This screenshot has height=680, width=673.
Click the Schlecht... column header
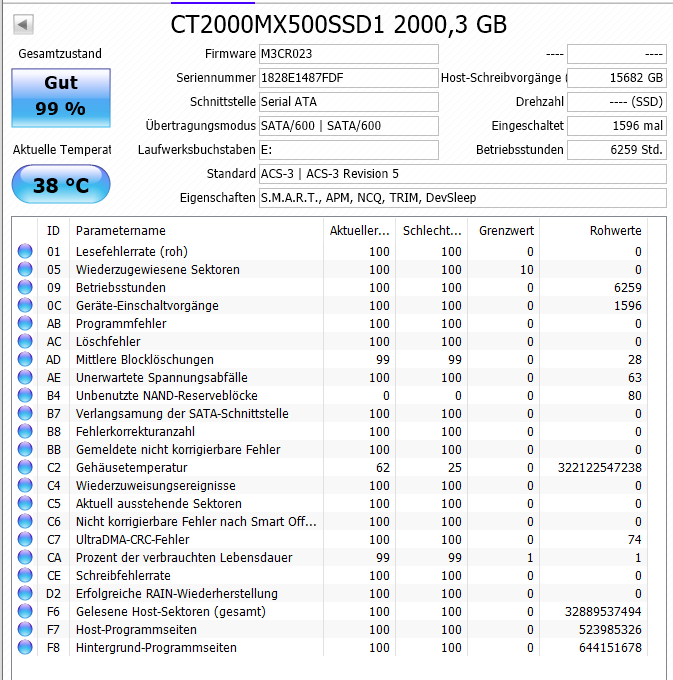431,231
